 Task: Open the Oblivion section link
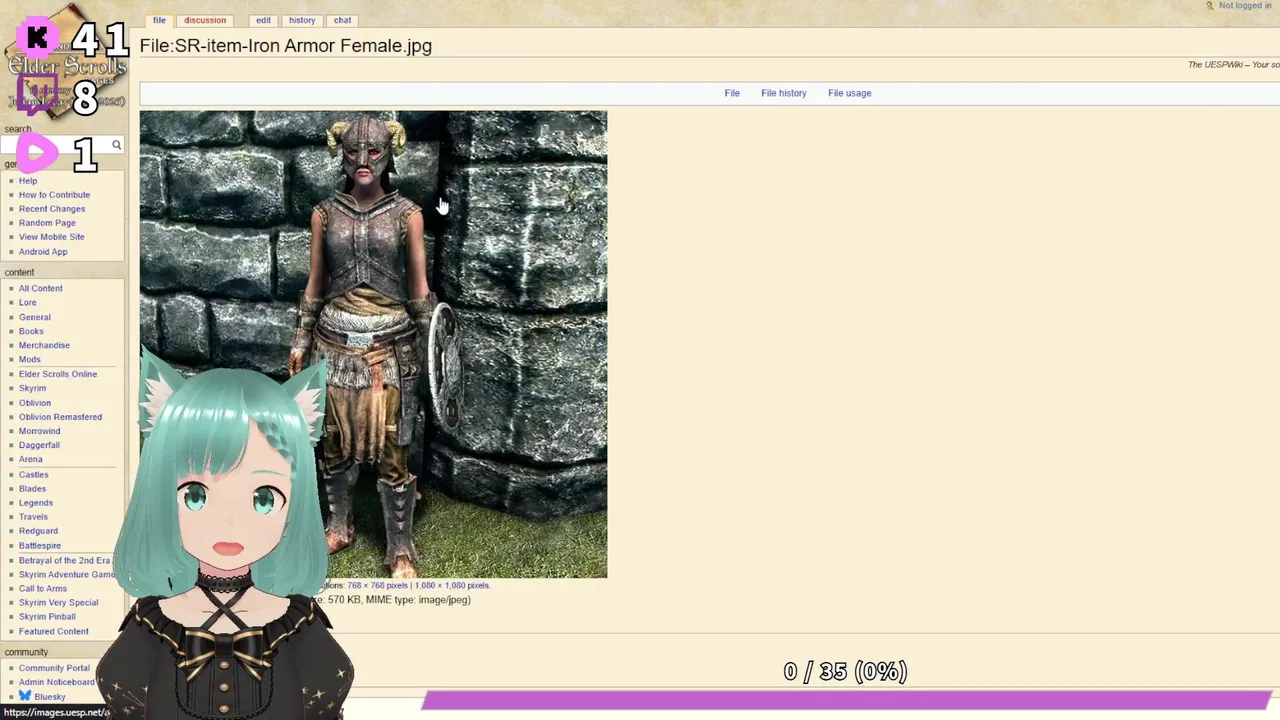[35, 403]
